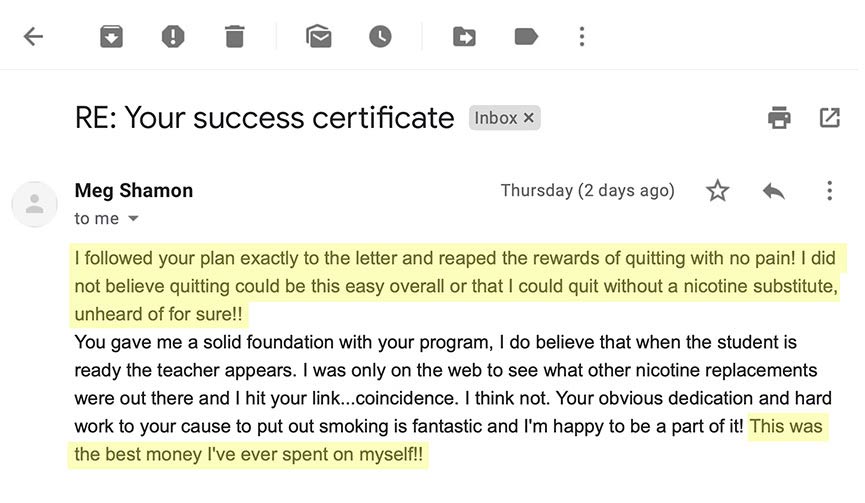This screenshot has width=865, height=503.
Task: Delete this email with trash icon
Action: [x=234, y=37]
